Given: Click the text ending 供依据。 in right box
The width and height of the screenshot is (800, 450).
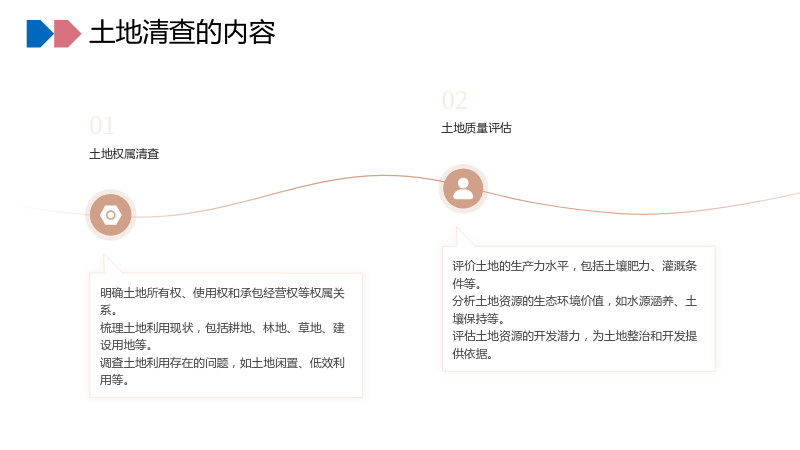Looking at the screenshot, I should coord(472,354).
